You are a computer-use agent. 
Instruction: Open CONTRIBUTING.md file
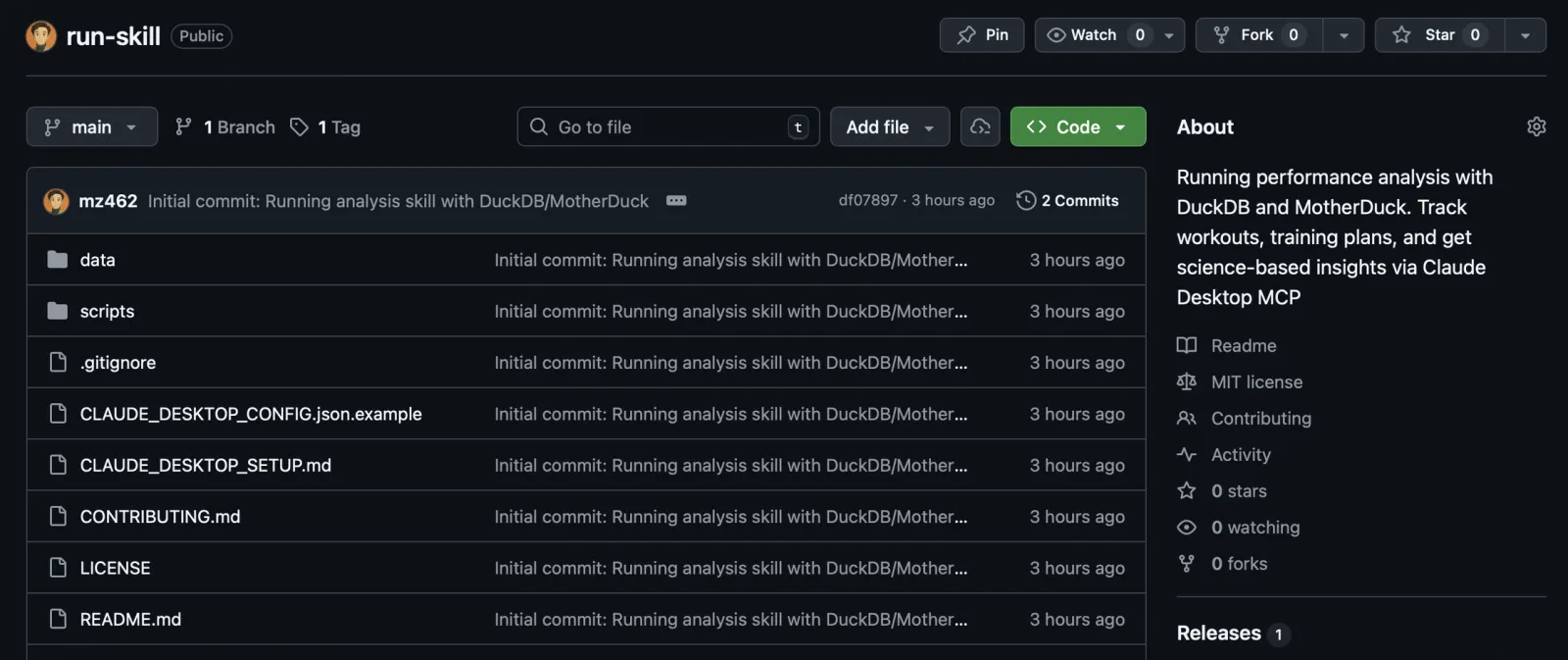point(161,517)
